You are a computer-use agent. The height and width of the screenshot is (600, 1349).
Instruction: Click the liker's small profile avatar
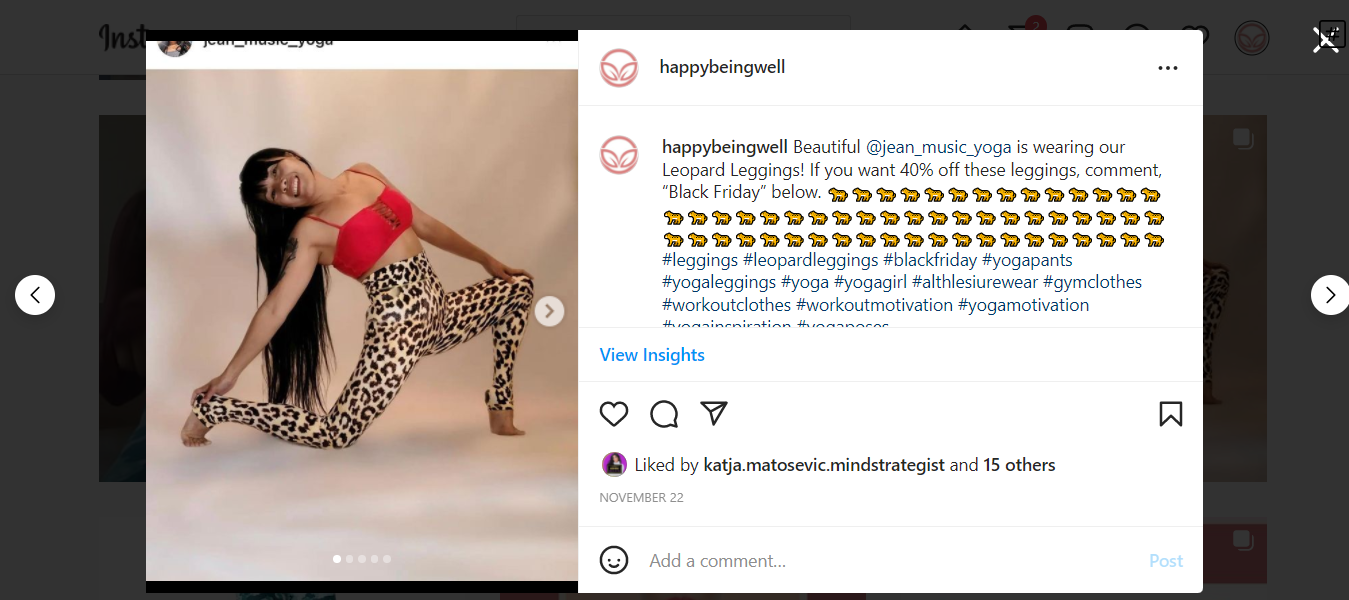click(614, 465)
